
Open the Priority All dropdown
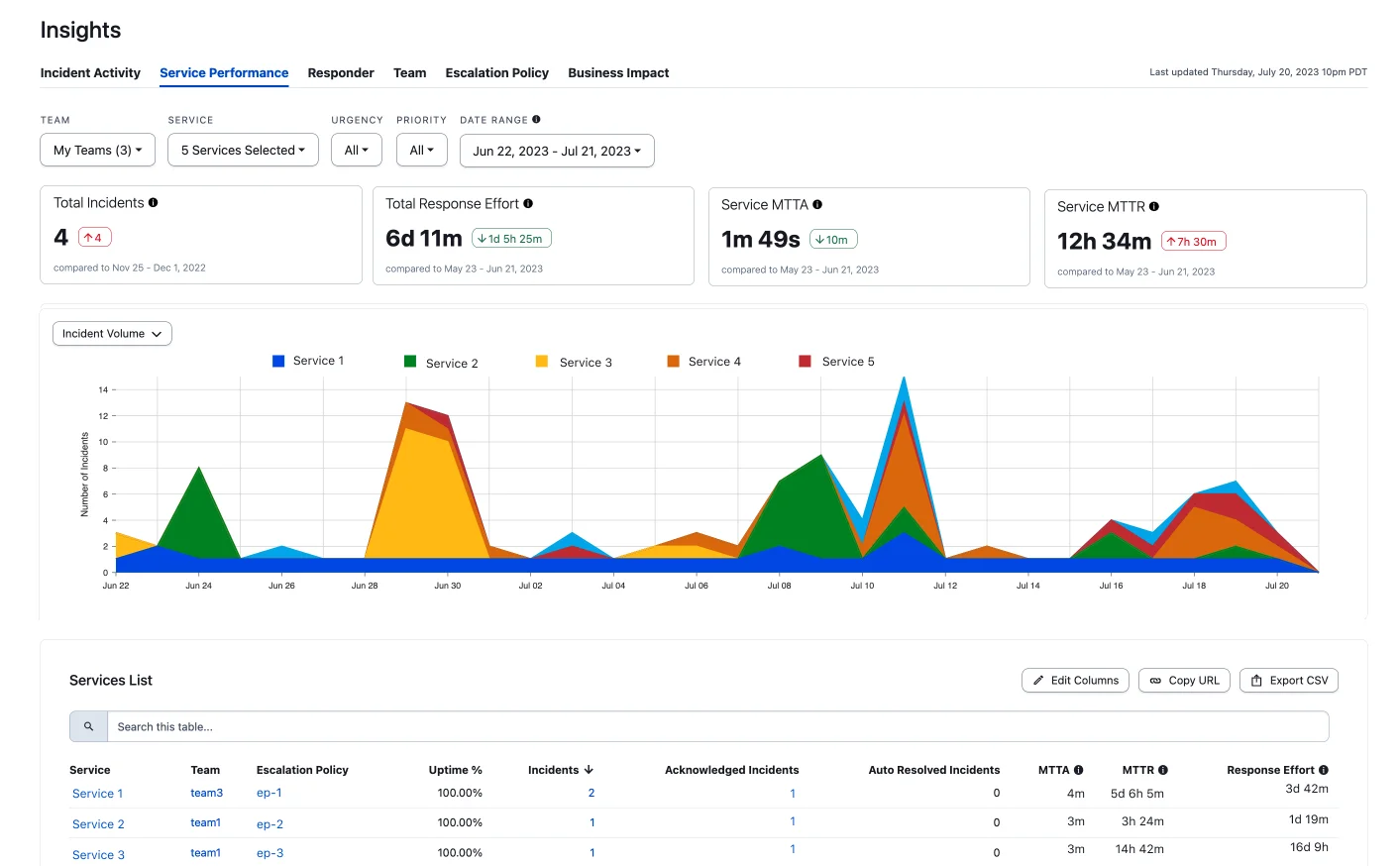421,150
